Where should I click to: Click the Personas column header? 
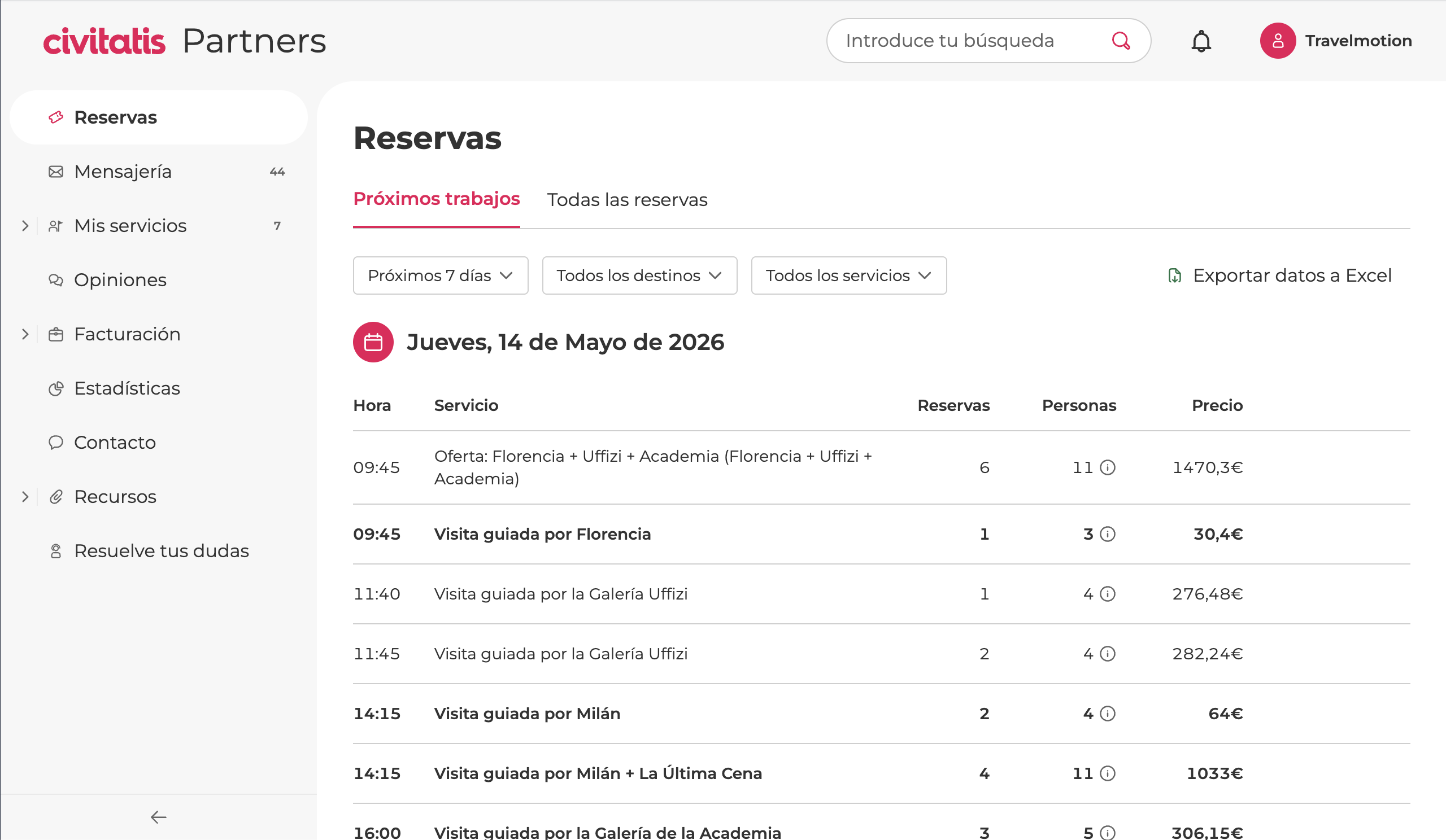(1079, 405)
